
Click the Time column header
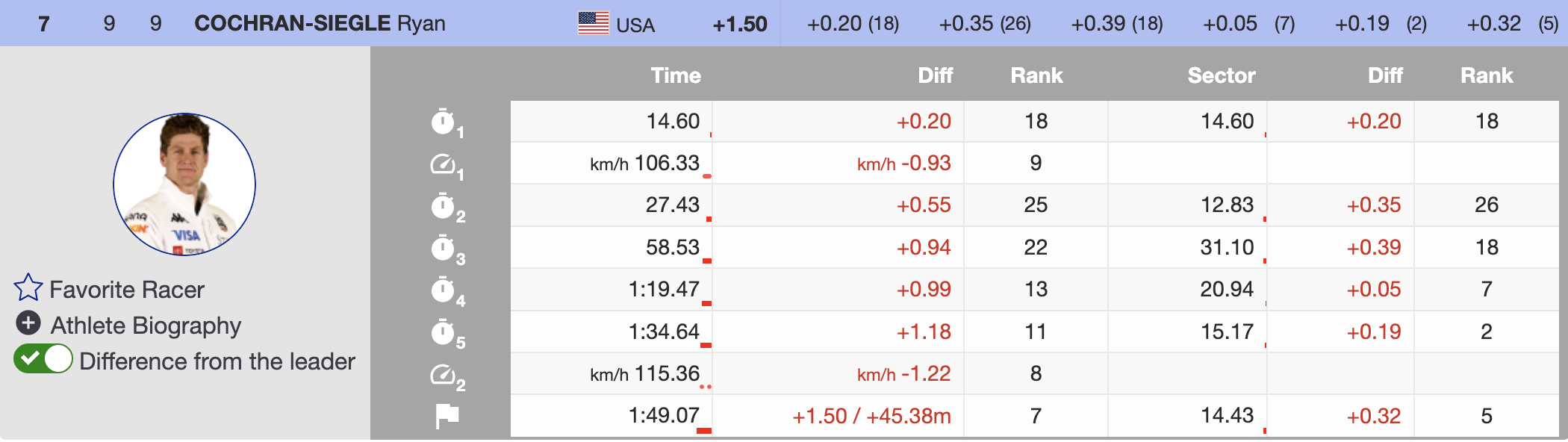tap(675, 75)
